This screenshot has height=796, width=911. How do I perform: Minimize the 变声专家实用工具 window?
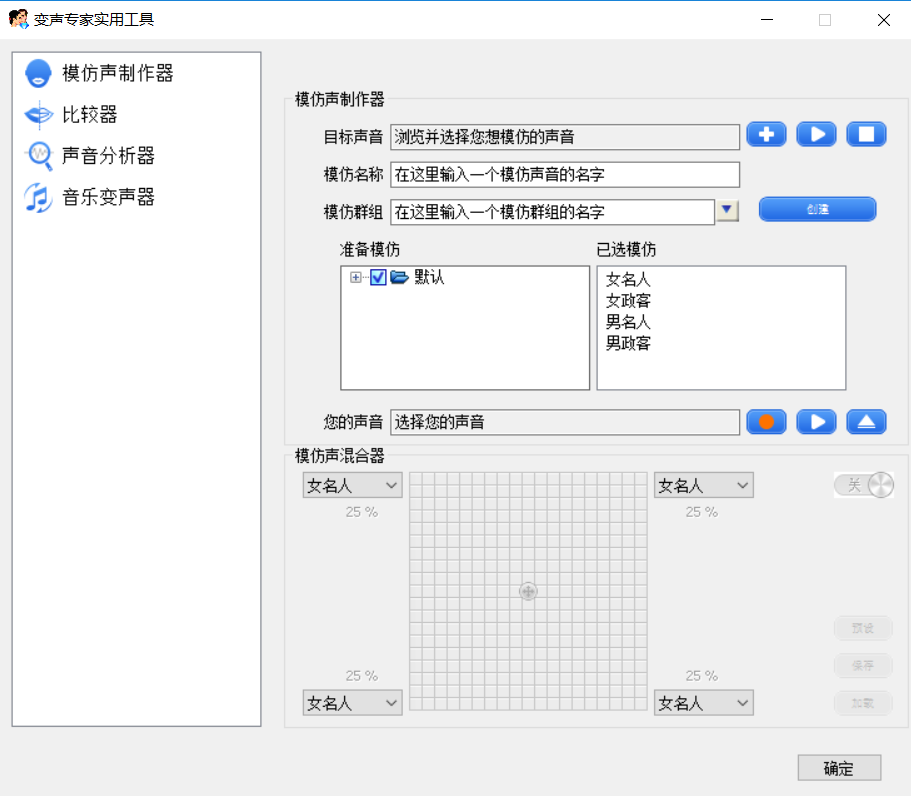(767, 20)
